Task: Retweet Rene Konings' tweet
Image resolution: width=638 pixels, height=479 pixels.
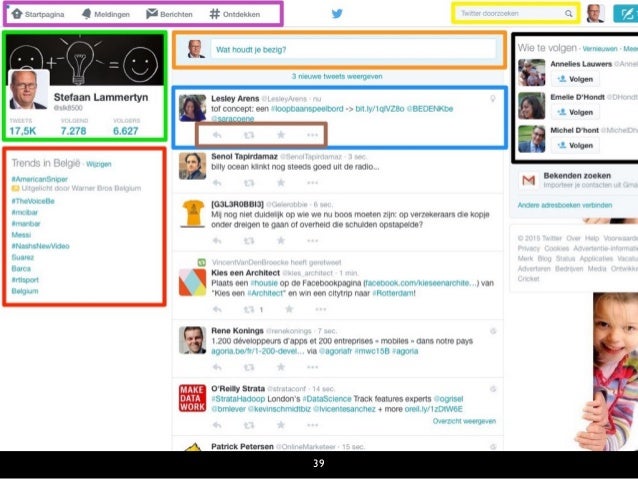Action: click(249, 367)
